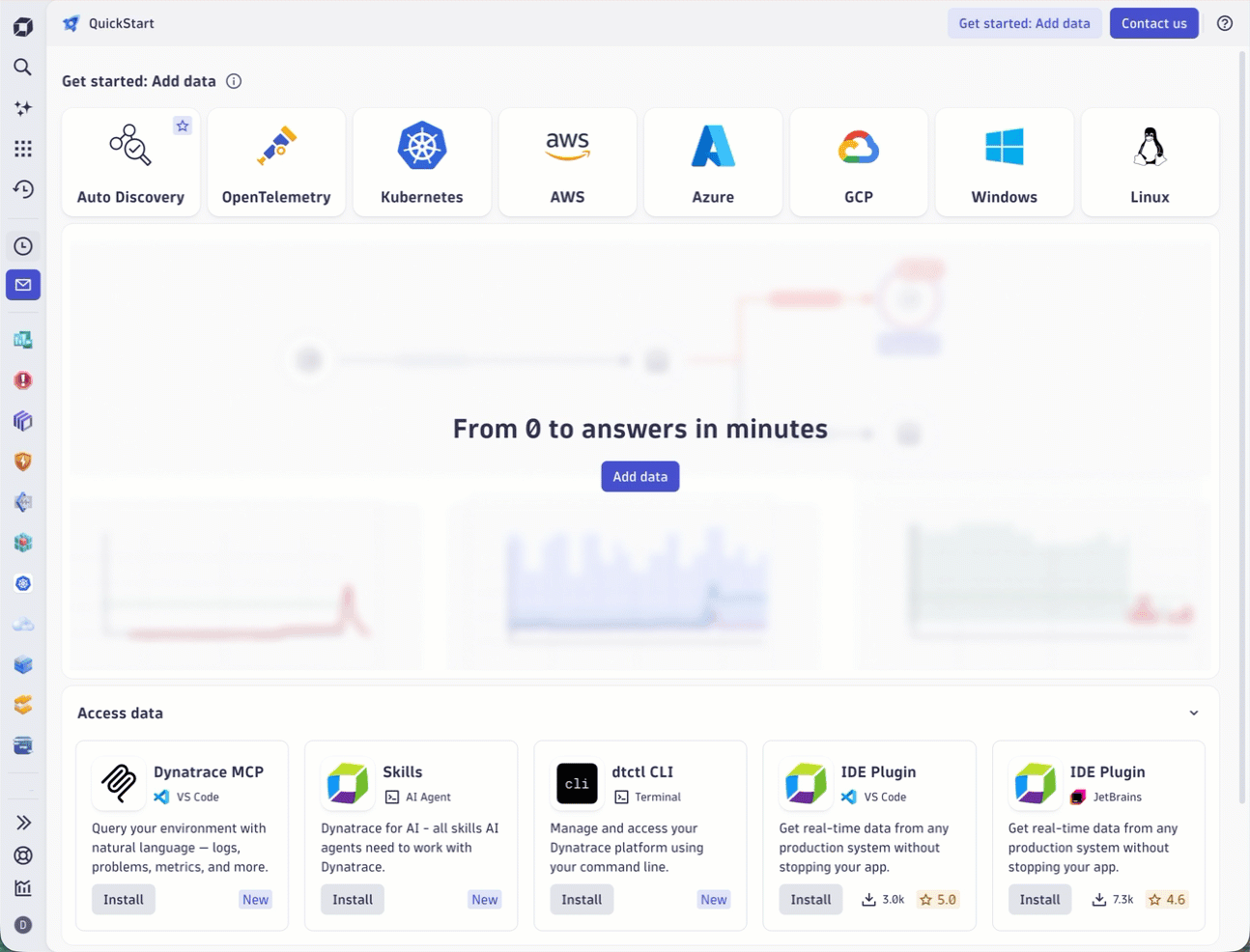
Task: Open search from the sidebar magnifier icon
Action: coord(23,67)
